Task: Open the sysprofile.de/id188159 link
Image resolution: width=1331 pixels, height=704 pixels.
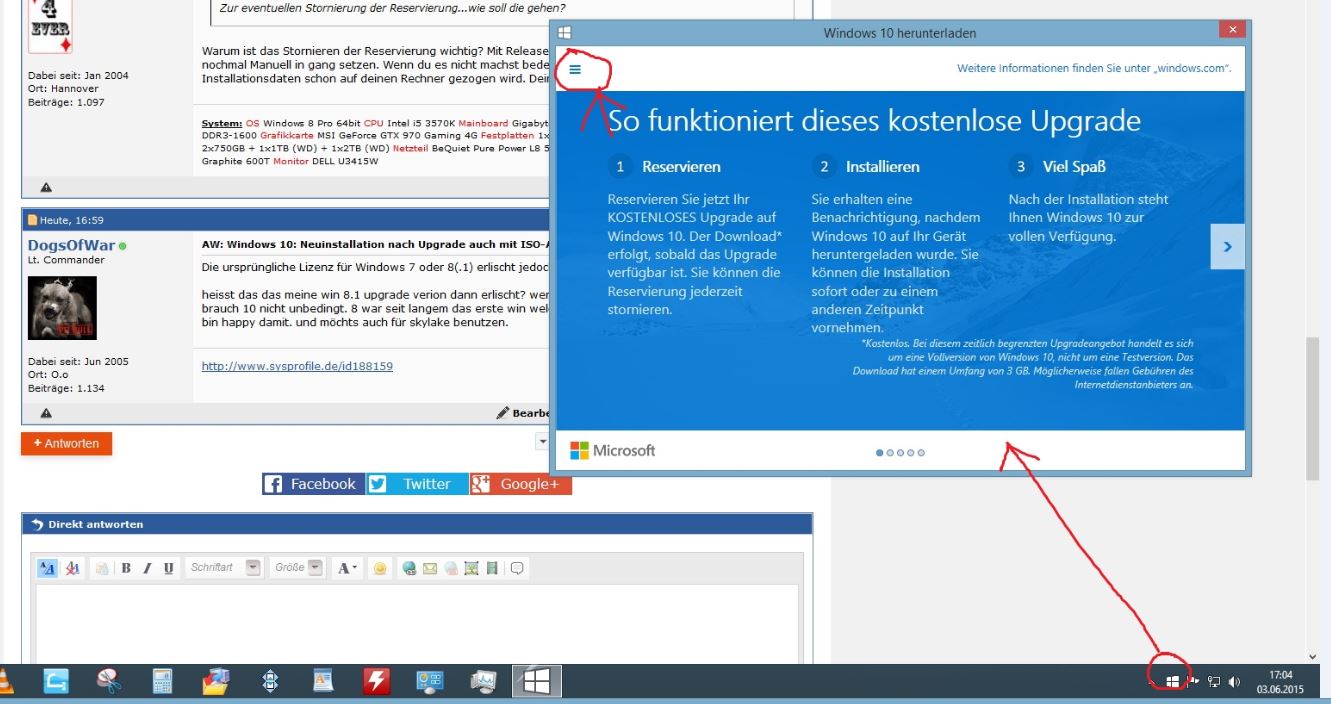Action: pyautogui.click(x=297, y=366)
